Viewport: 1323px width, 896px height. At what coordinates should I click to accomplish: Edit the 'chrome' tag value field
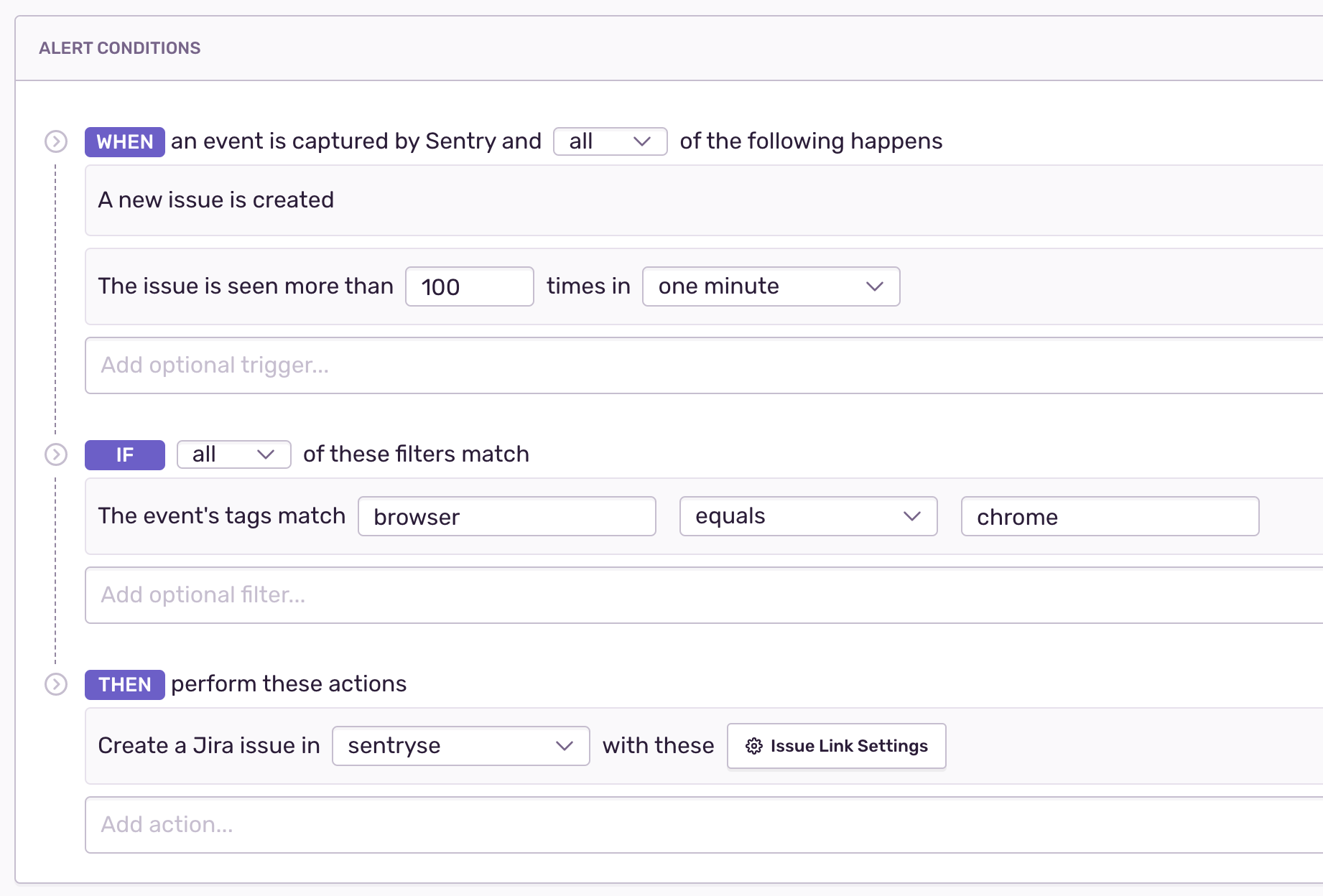coord(1109,516)
